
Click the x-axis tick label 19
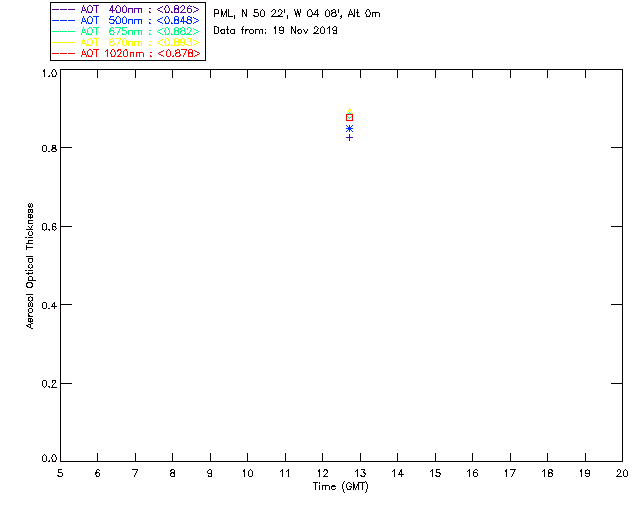point(585,473)
